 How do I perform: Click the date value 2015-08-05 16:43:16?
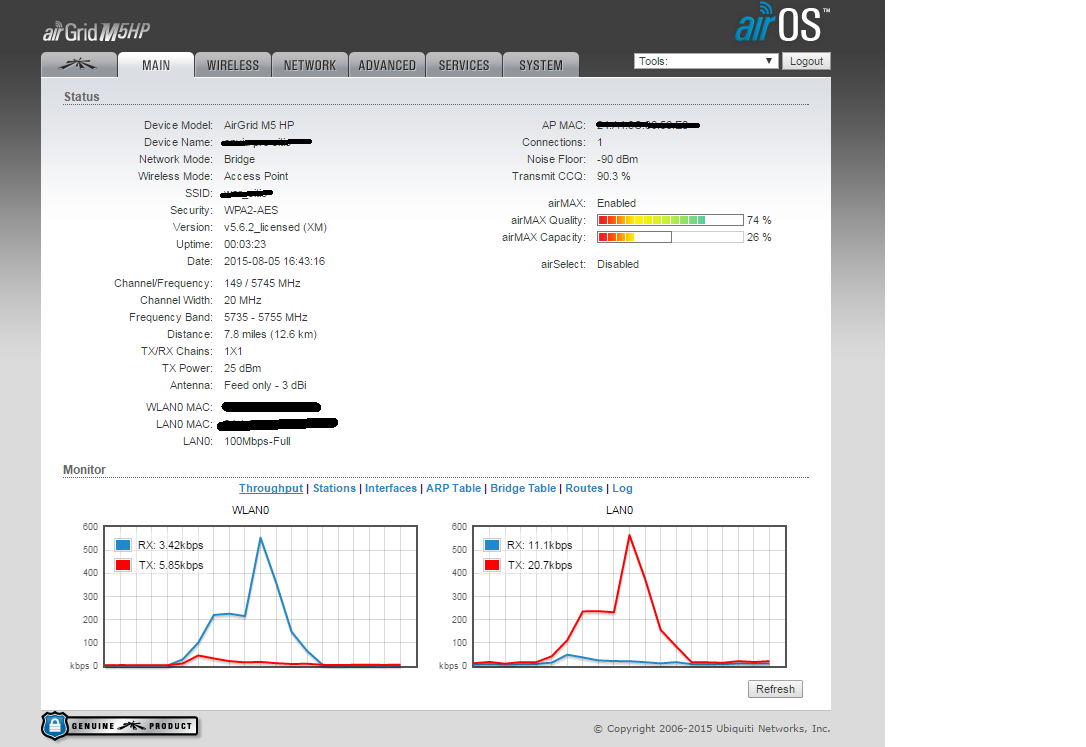pos(274,262)
